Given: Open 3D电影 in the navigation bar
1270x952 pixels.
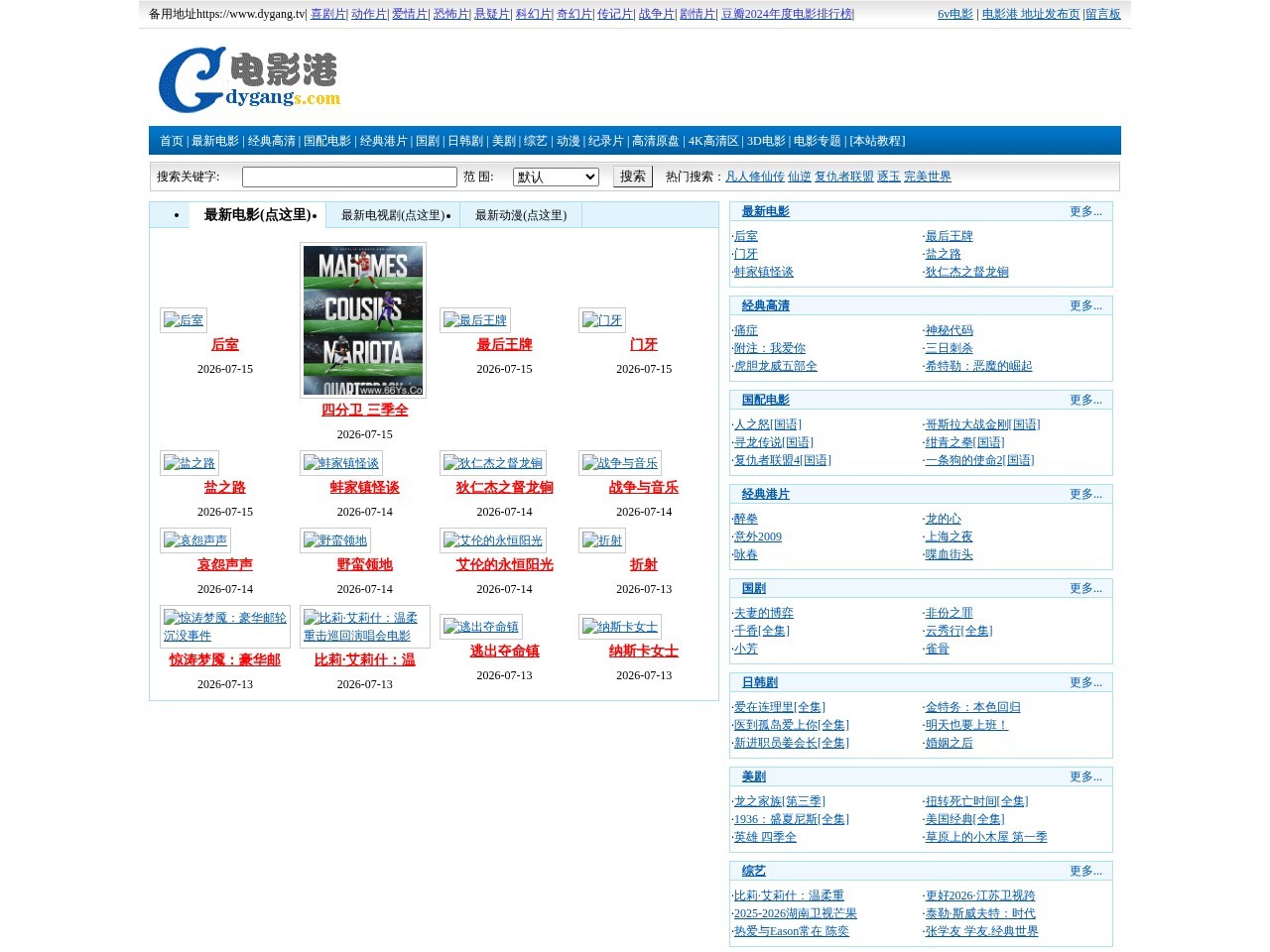Looking at the screenshot, I should point(766,141).
